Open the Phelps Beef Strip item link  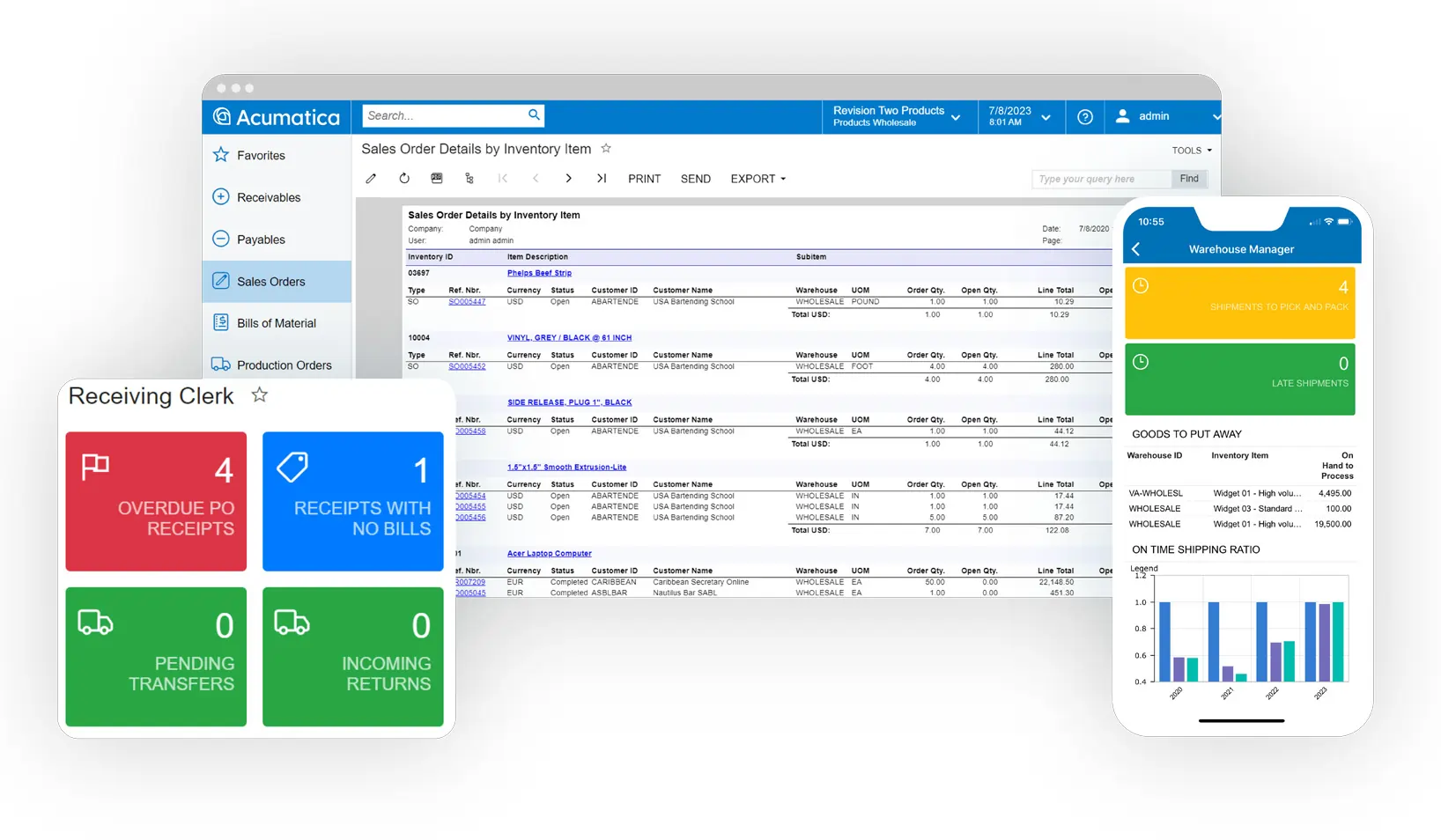(539, 273)
